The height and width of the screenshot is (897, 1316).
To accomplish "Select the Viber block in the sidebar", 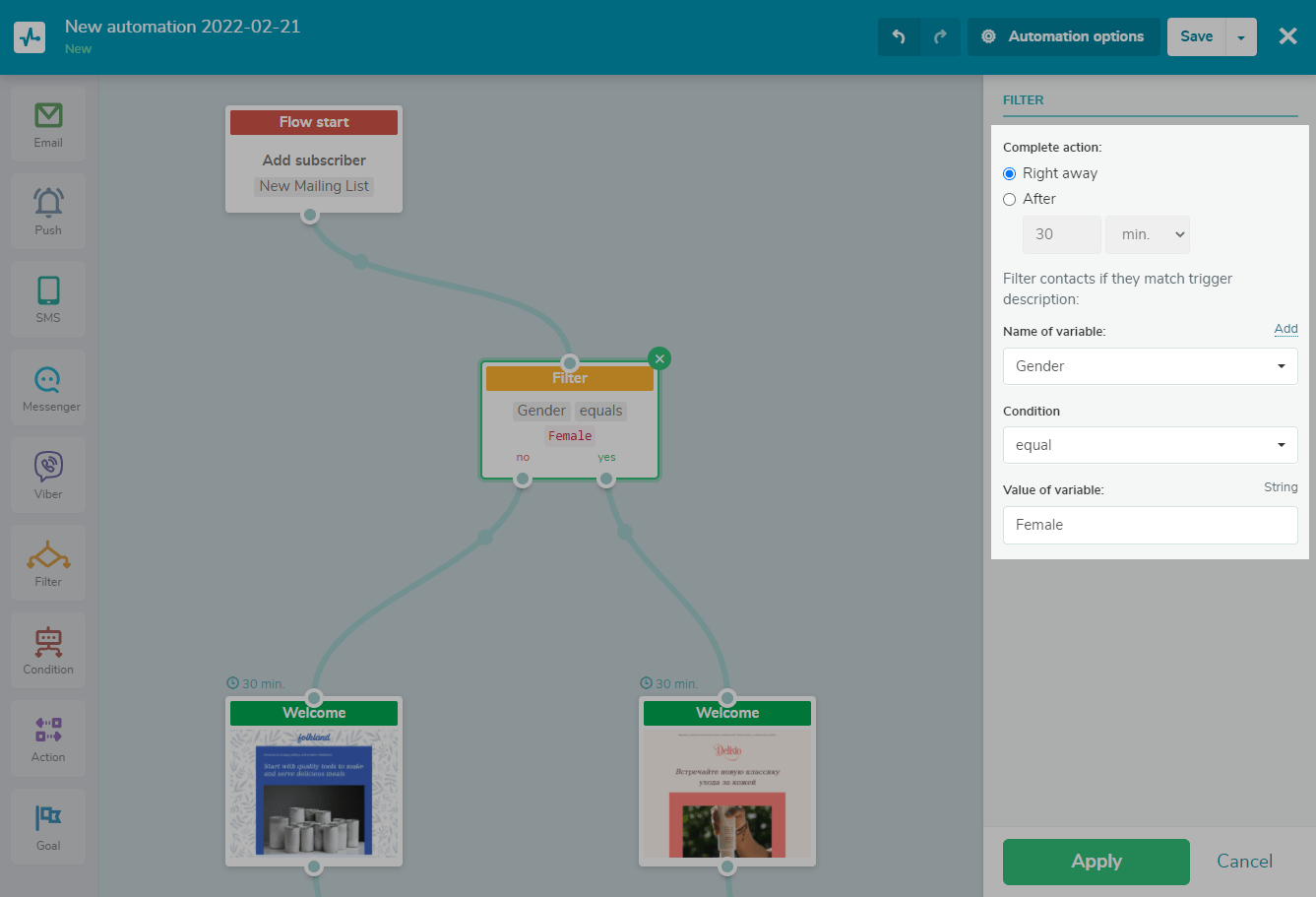I will pos(47,474).
